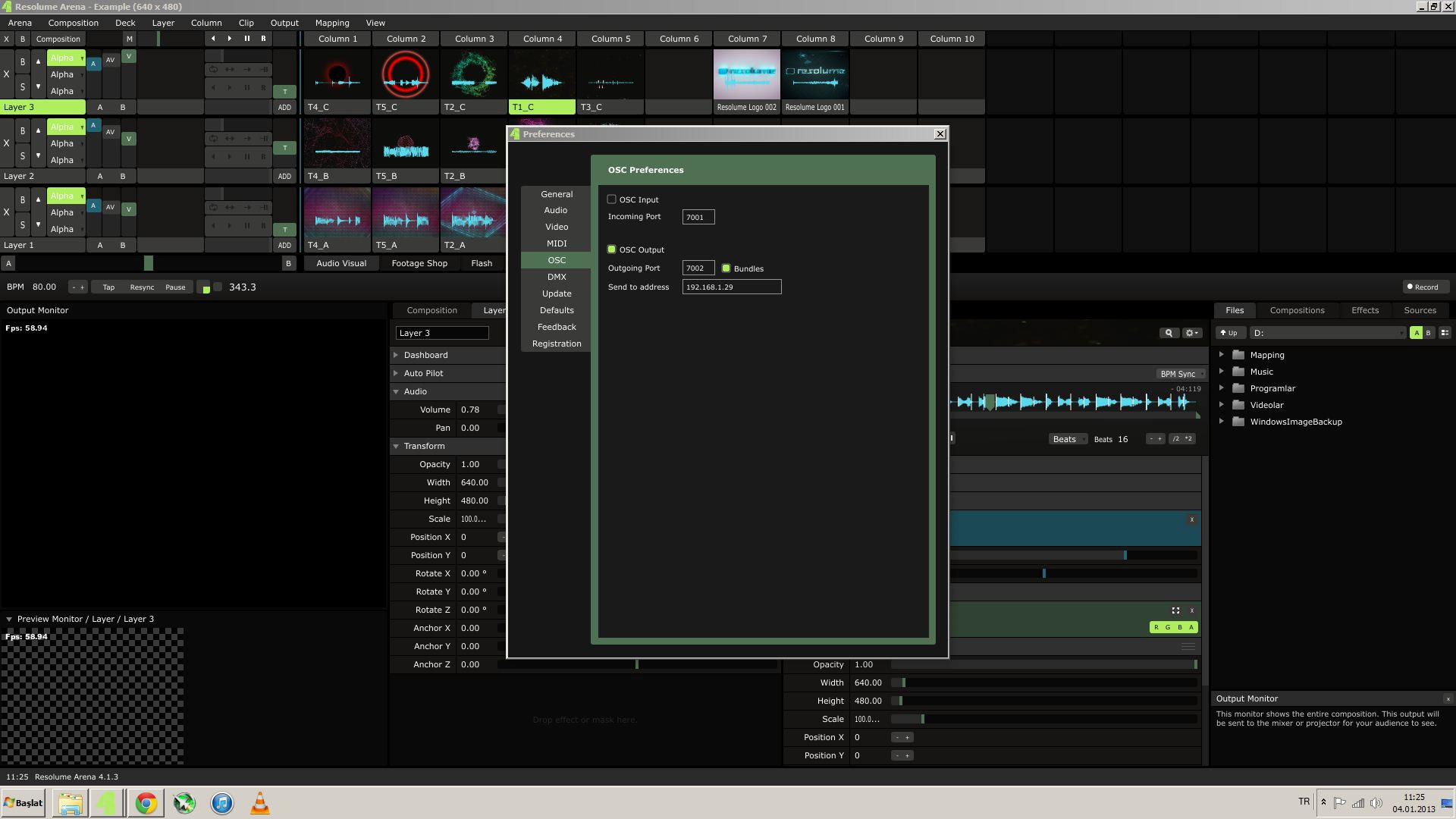Expand the Mapping folder in Files

pos(1221,355)
